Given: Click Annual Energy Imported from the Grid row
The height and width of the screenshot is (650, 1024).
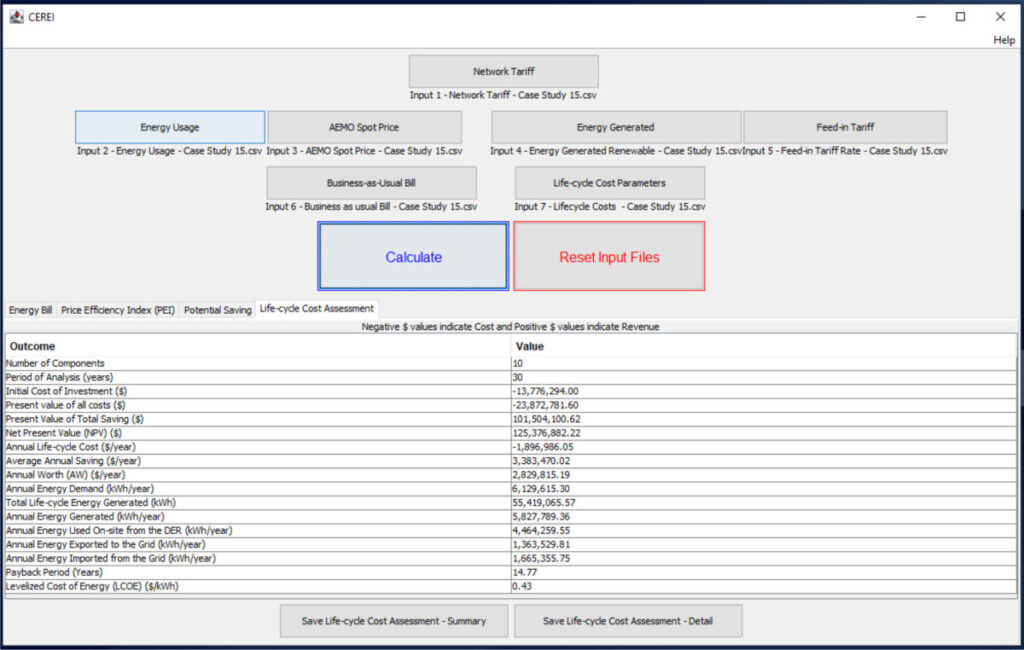Looking at the screenshot, I should pos(511,559).
